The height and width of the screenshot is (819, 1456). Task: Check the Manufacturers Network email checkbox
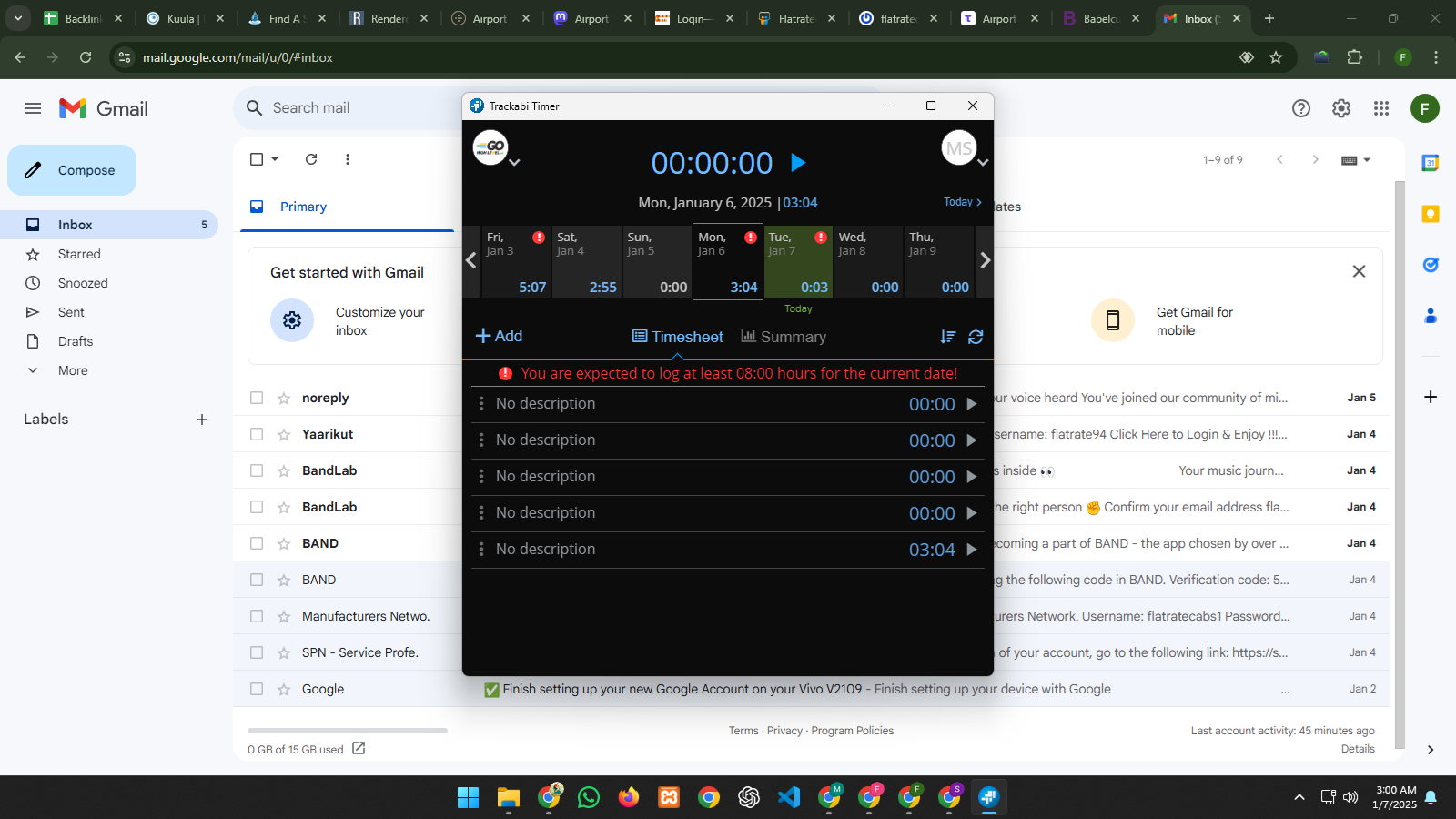point(257,616)
